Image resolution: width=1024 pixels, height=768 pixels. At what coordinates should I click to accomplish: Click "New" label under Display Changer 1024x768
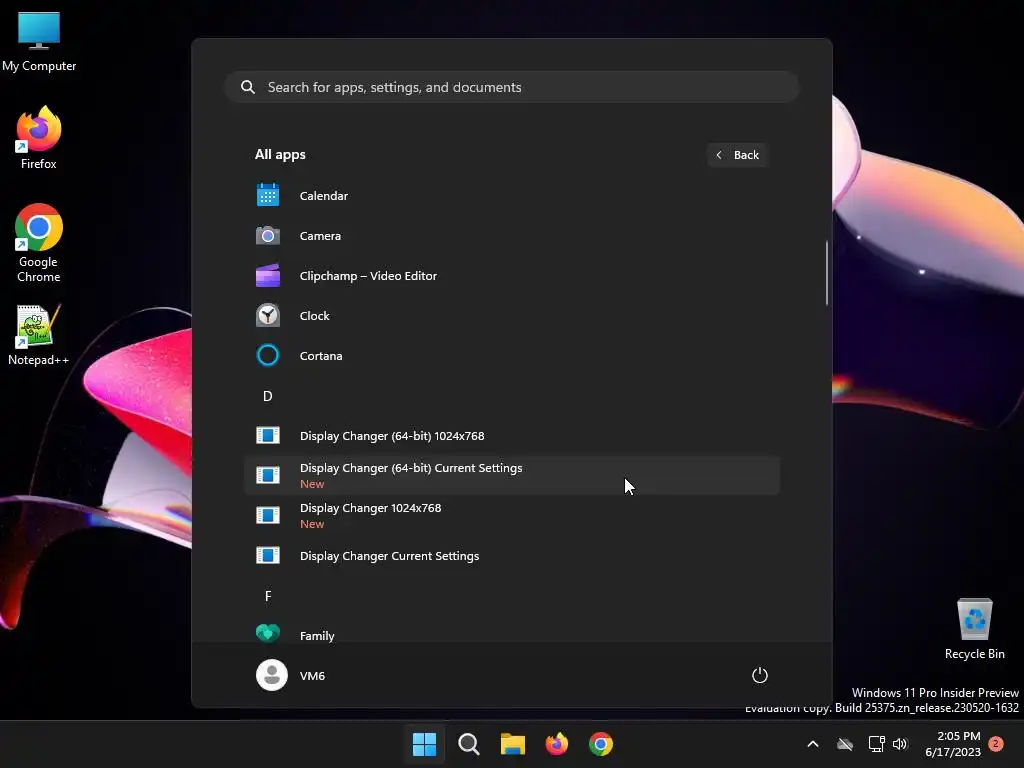click(x=312, y=524)
